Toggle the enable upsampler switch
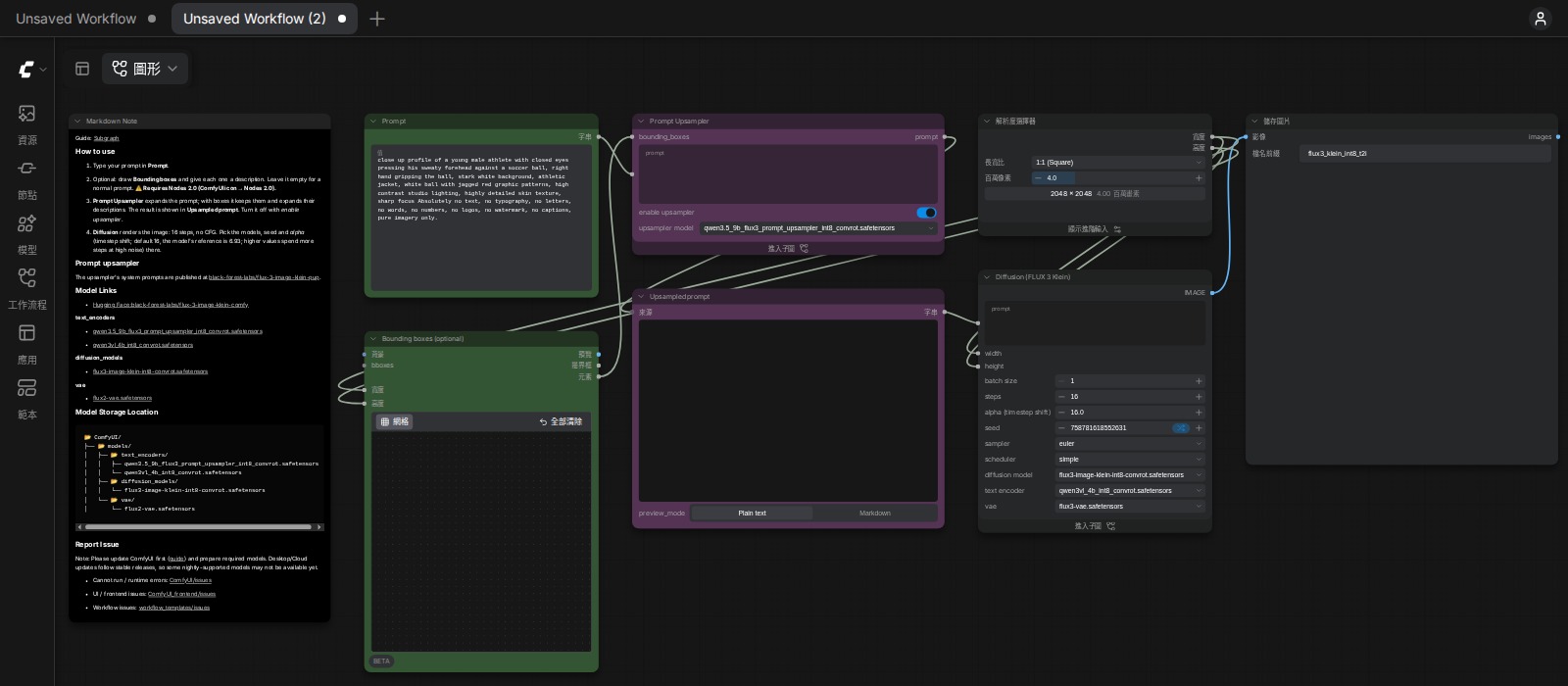The height and width of the screenshot is (686, 1568). [926, 213]
